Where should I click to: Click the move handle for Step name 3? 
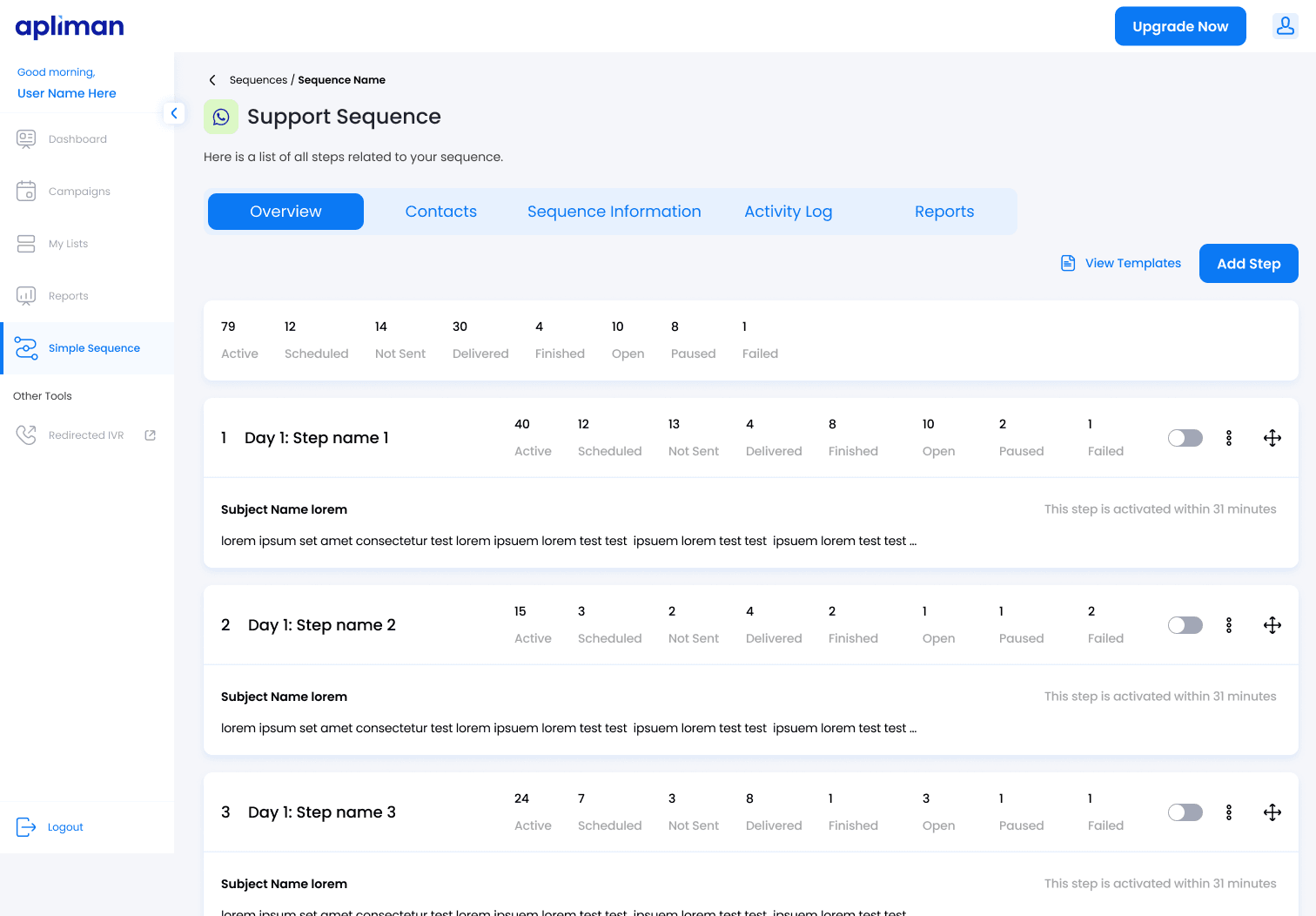[x=1272, y=812]
